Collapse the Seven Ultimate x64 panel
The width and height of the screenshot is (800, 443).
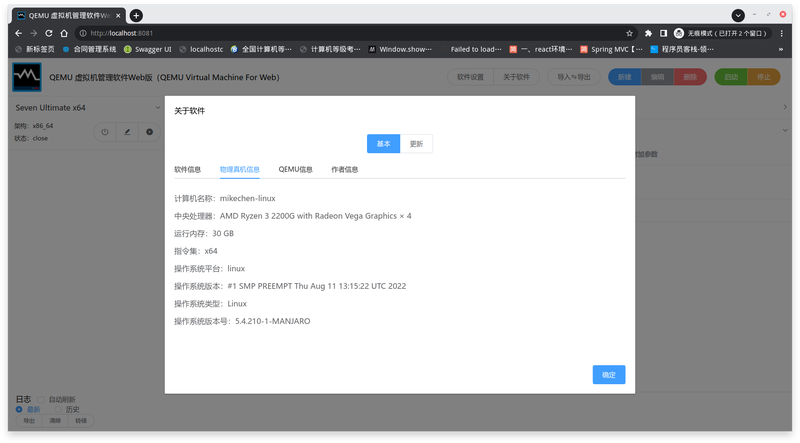click(x=158, y=108)
